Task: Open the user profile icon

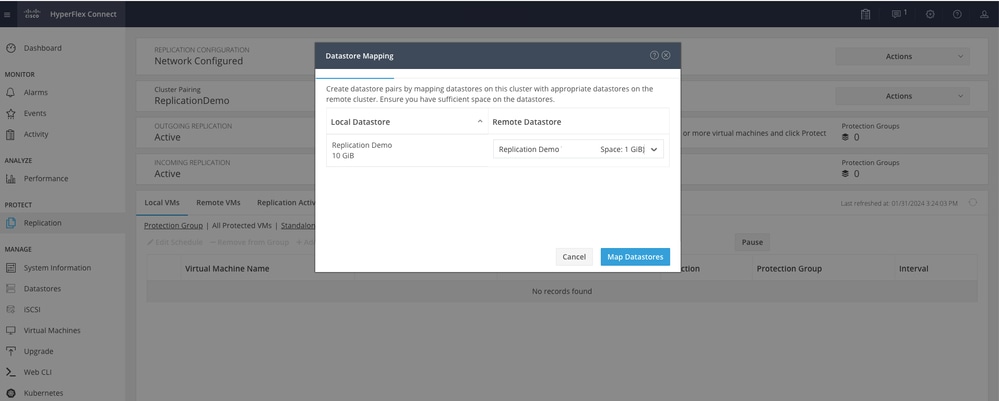Action: pos(984,14)
